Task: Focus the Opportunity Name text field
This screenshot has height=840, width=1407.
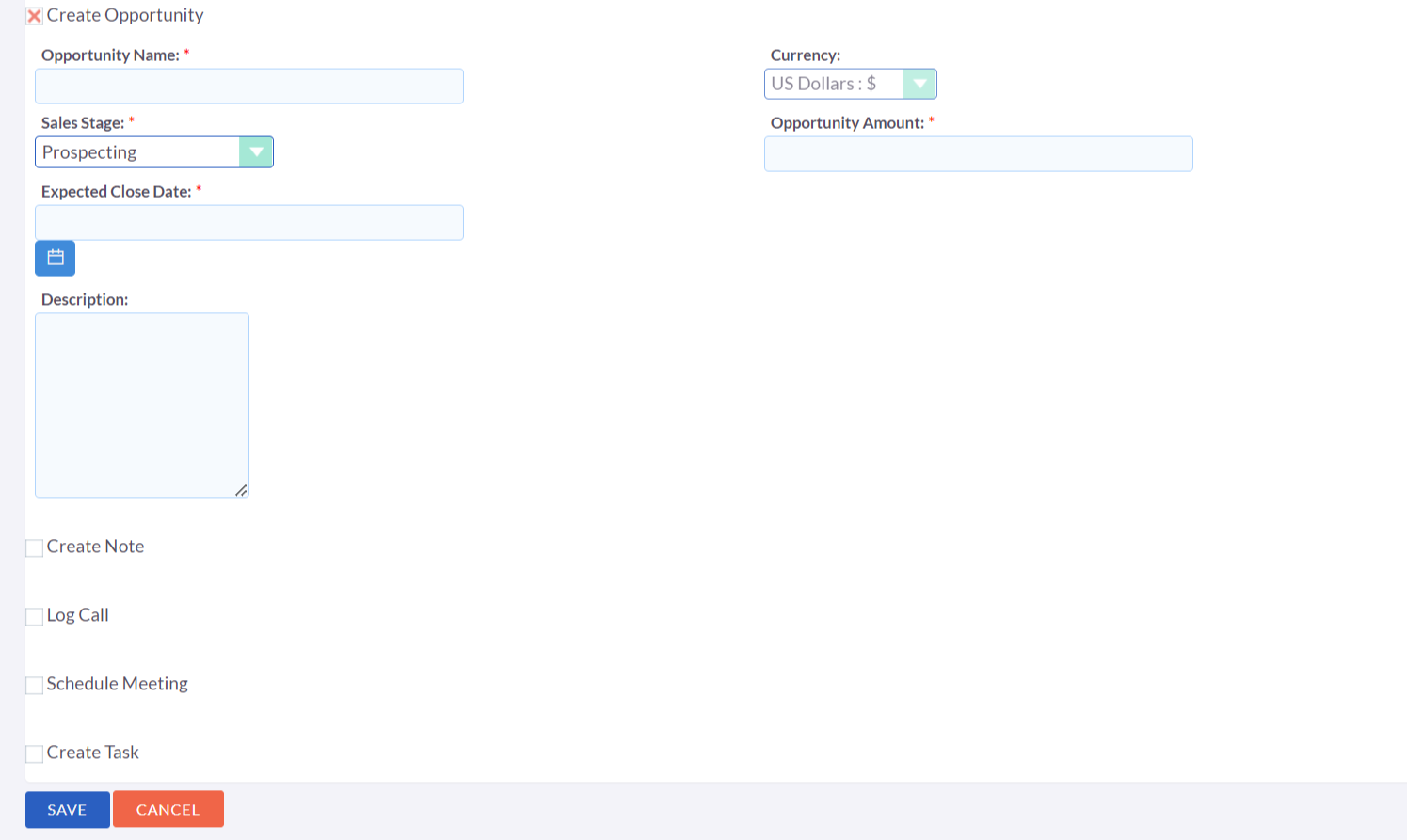Action: [249, 87]
